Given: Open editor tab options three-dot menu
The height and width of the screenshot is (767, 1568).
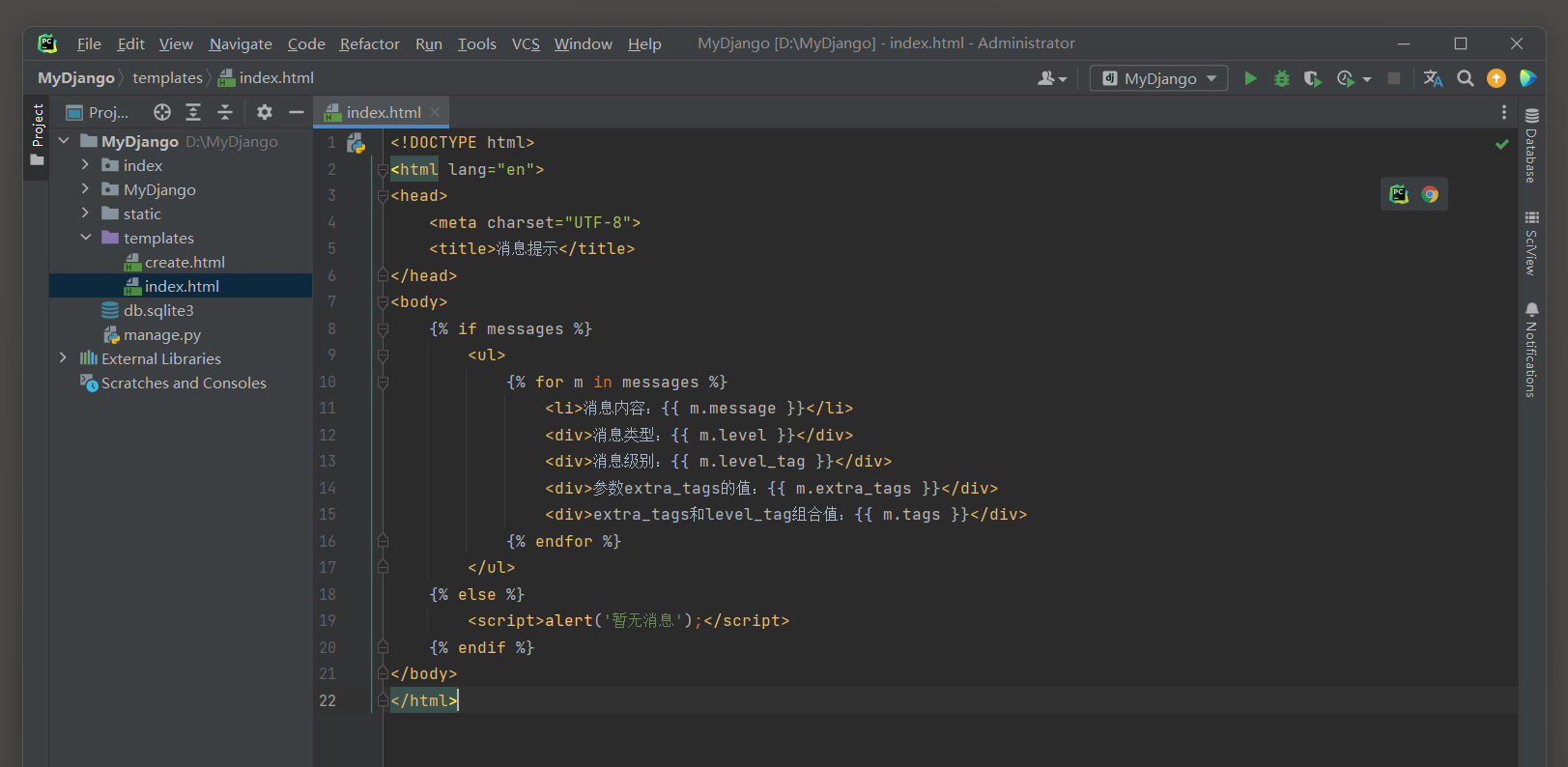Looking at the screenshot, I should coord(1503,112).
